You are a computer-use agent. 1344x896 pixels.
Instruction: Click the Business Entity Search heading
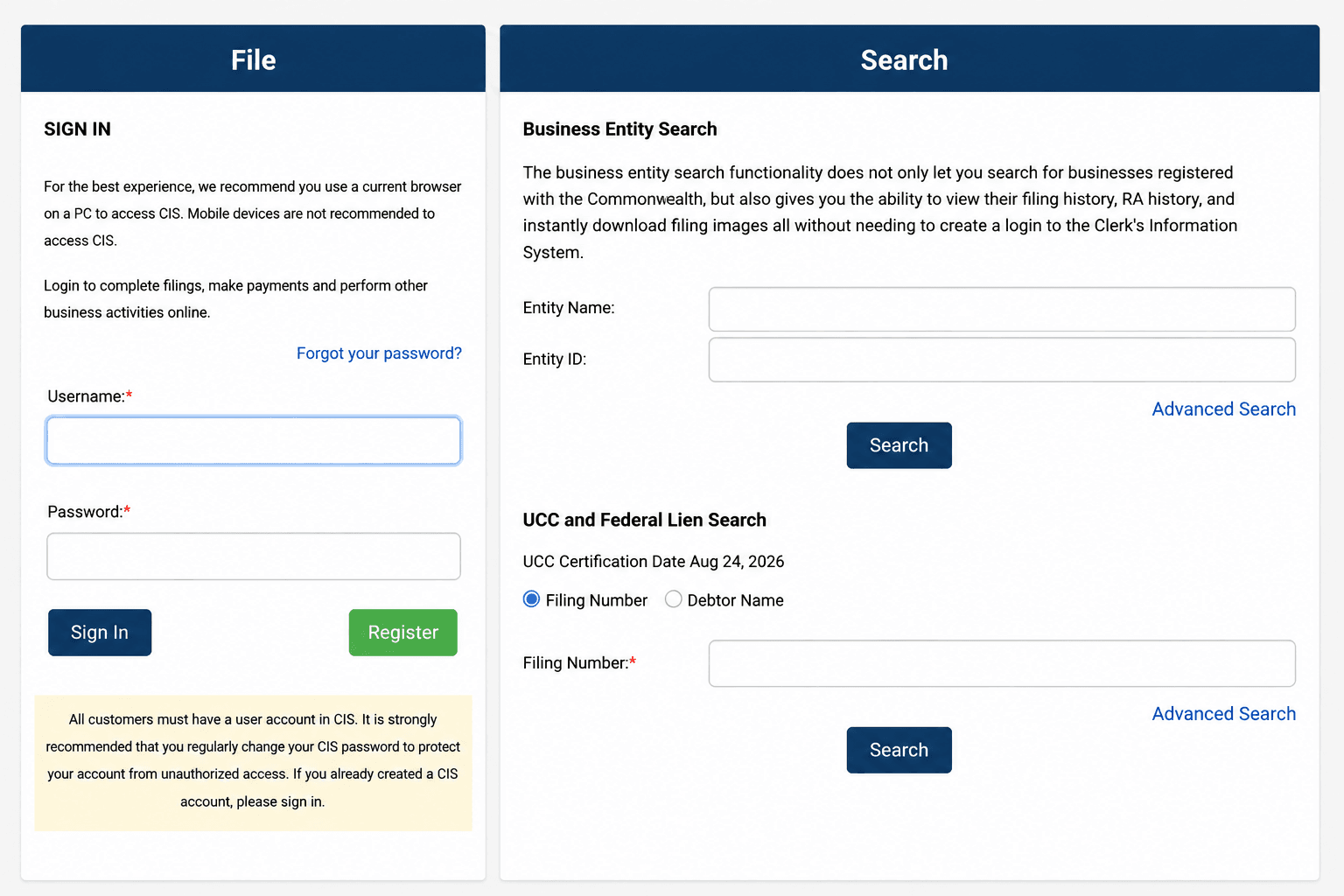(619, 129)
